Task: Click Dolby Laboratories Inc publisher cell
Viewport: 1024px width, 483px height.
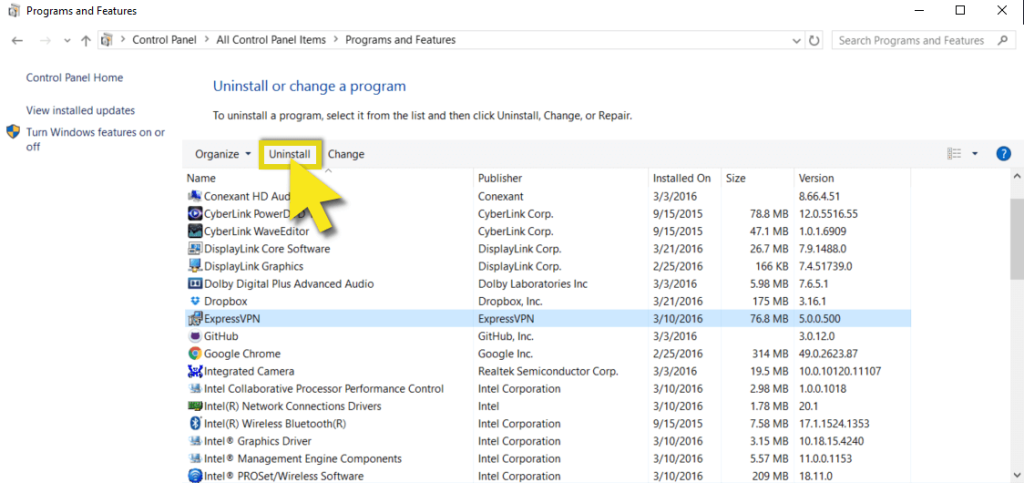Action: coord(533,284)
